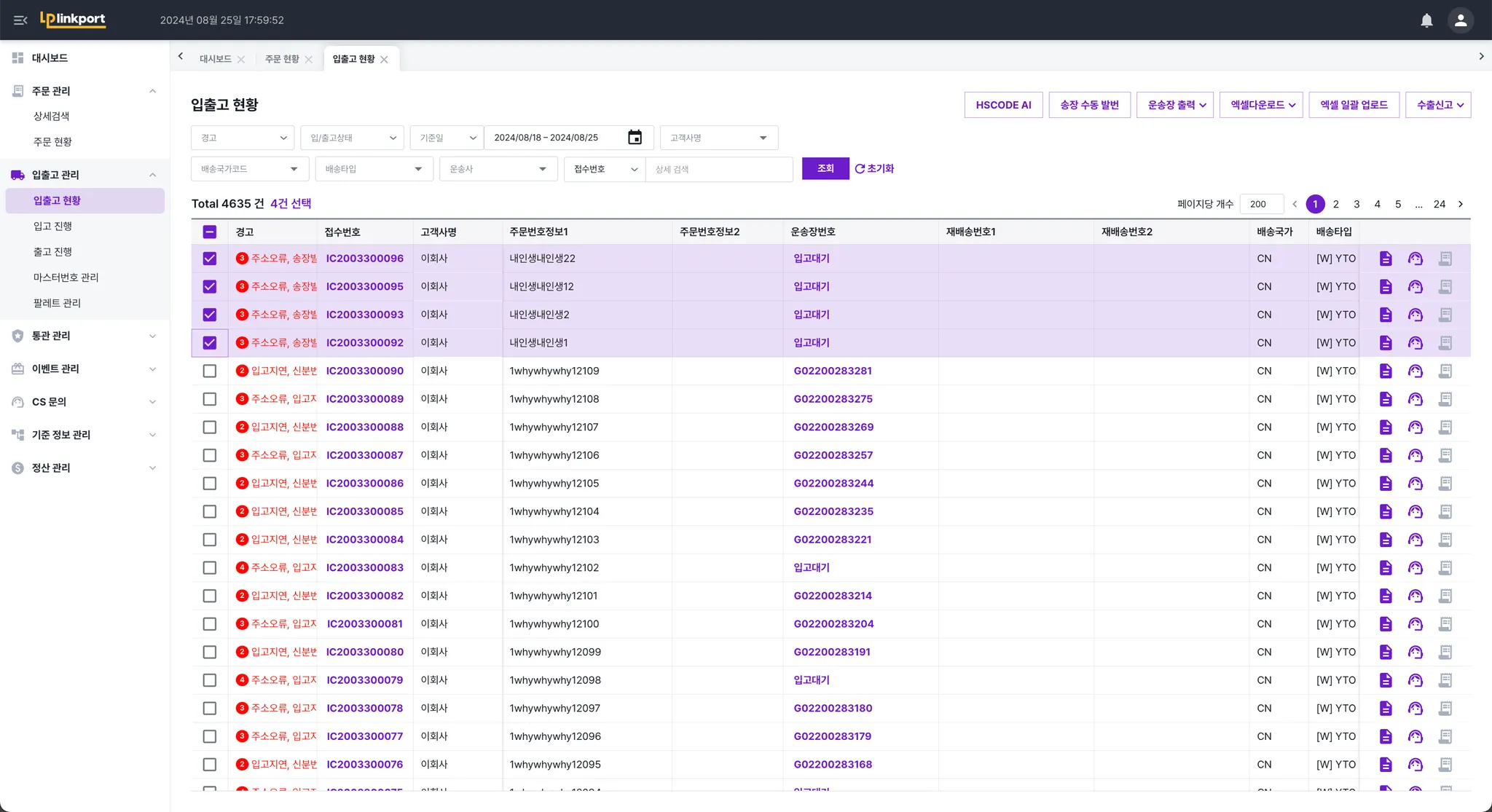Click CS headset icon for IC2003300090
The image size is (1492, 812).
(1415, 371)
